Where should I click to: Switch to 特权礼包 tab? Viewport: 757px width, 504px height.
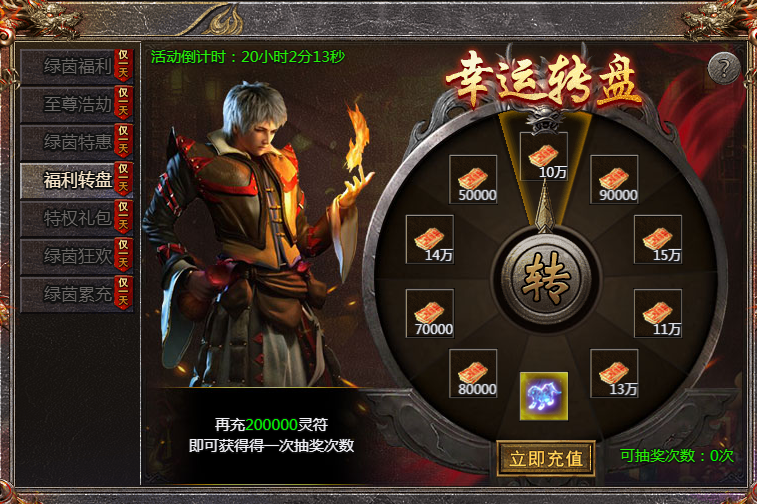76,218
